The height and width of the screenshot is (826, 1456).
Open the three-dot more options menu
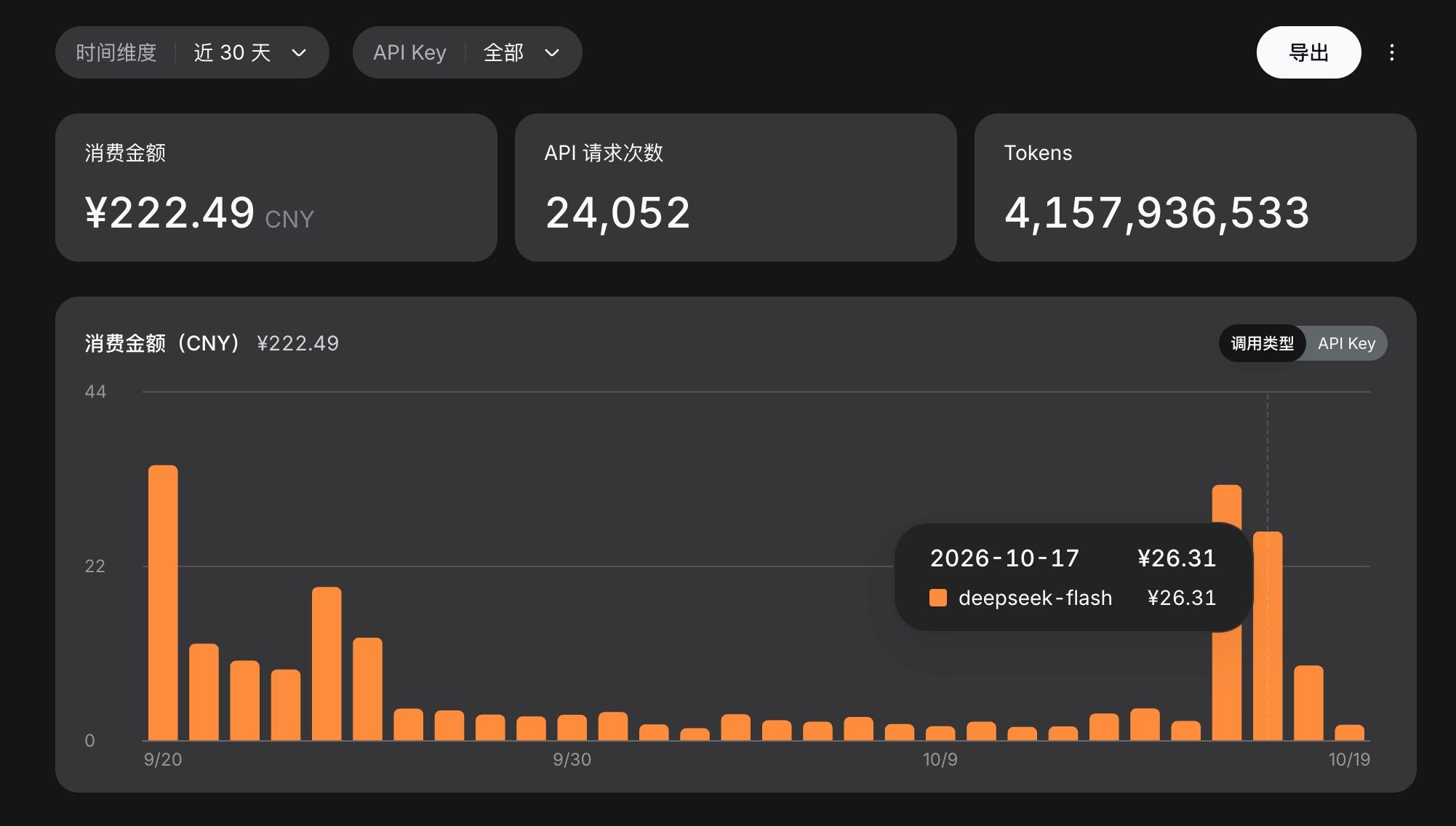tap(1391, 52)
